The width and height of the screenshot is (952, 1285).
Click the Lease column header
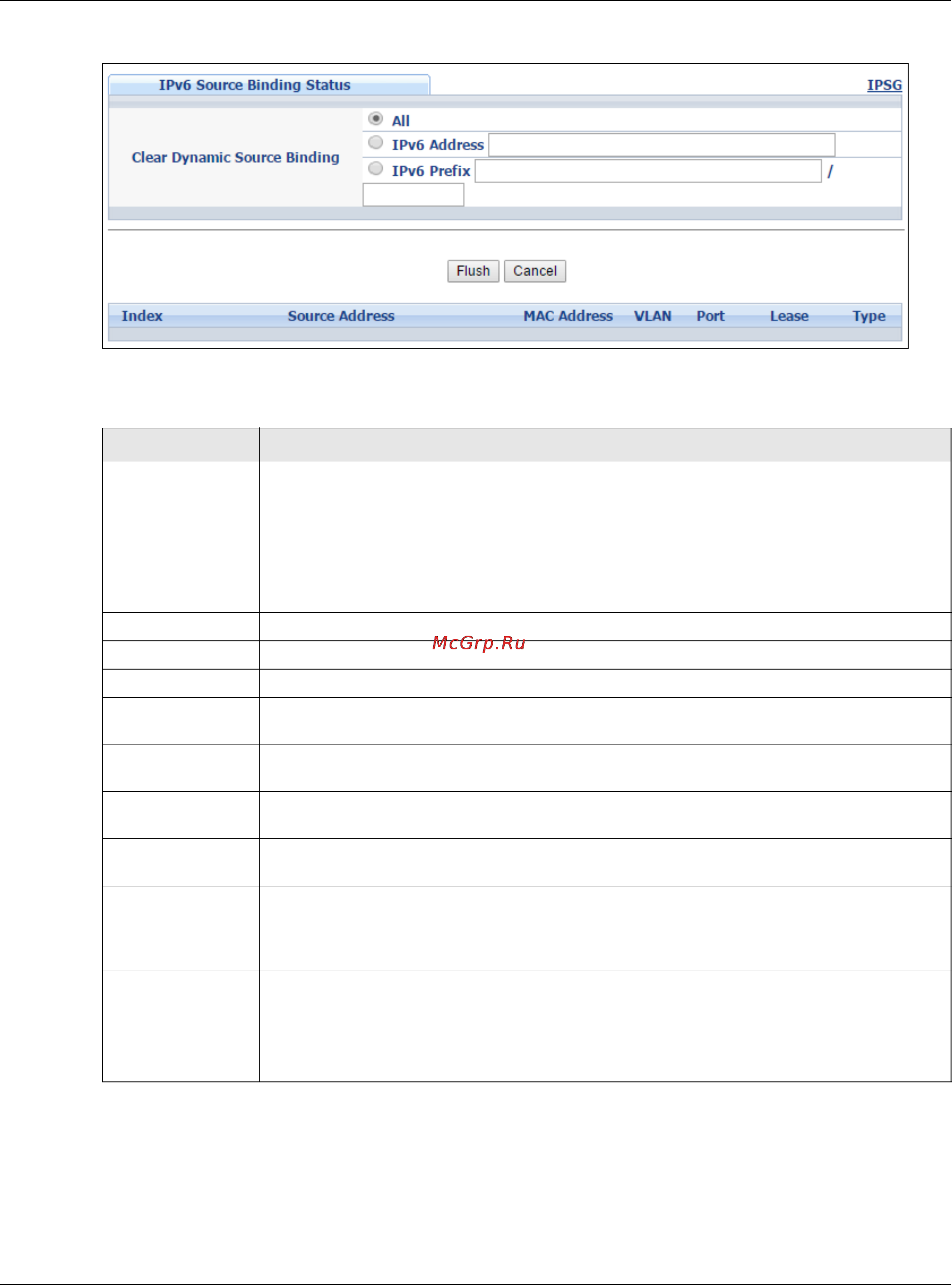pyautogui.click(x=789, y=316)
